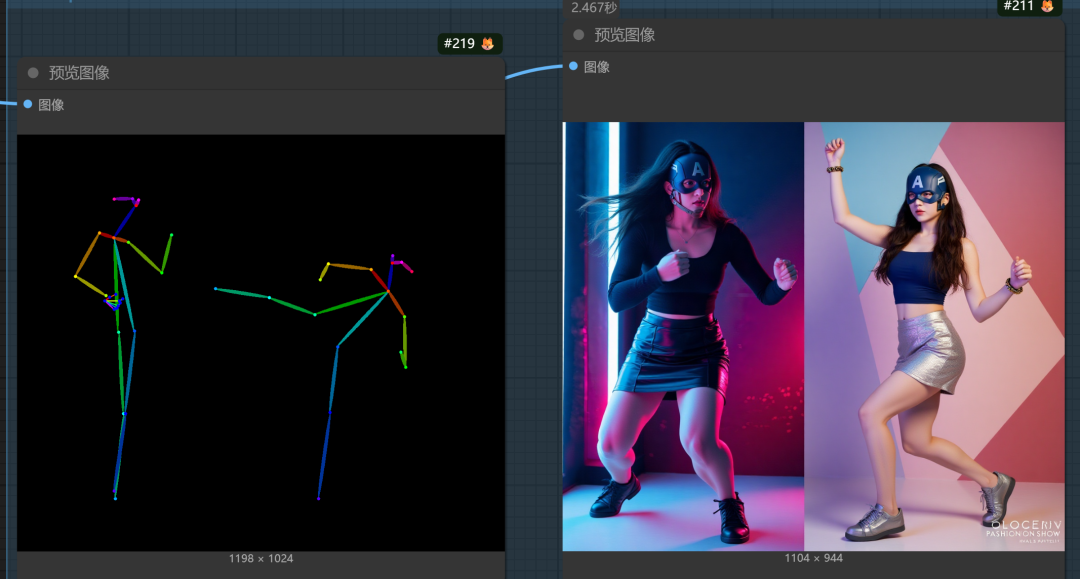This screenshot has width=1080, height=579.
Task: Collapse the left 预览图像 node via its dot
Action: tap(33, 73)
